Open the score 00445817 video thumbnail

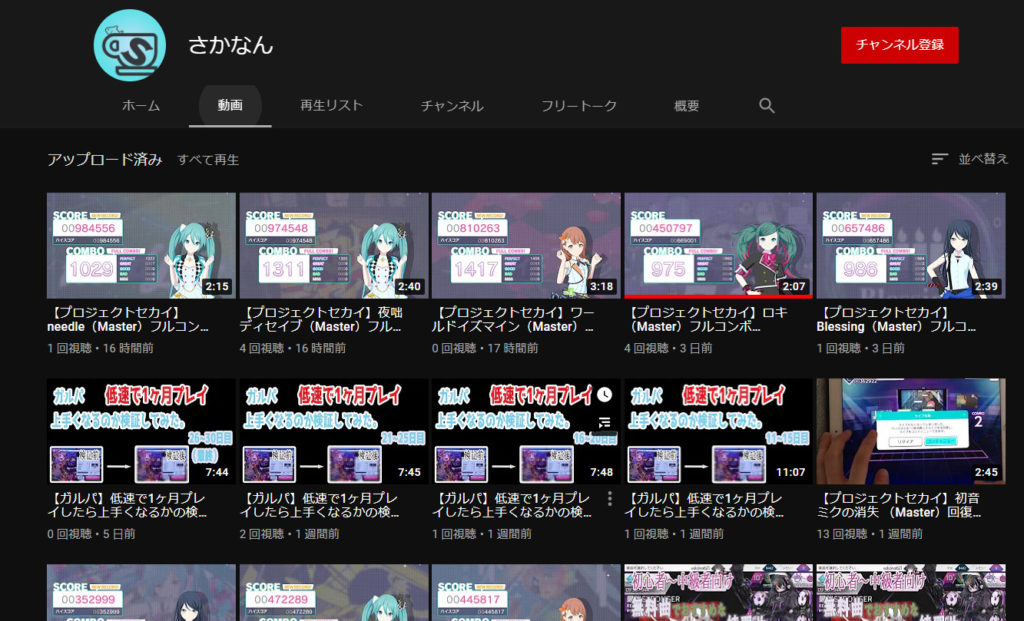(x=526, y=593)
